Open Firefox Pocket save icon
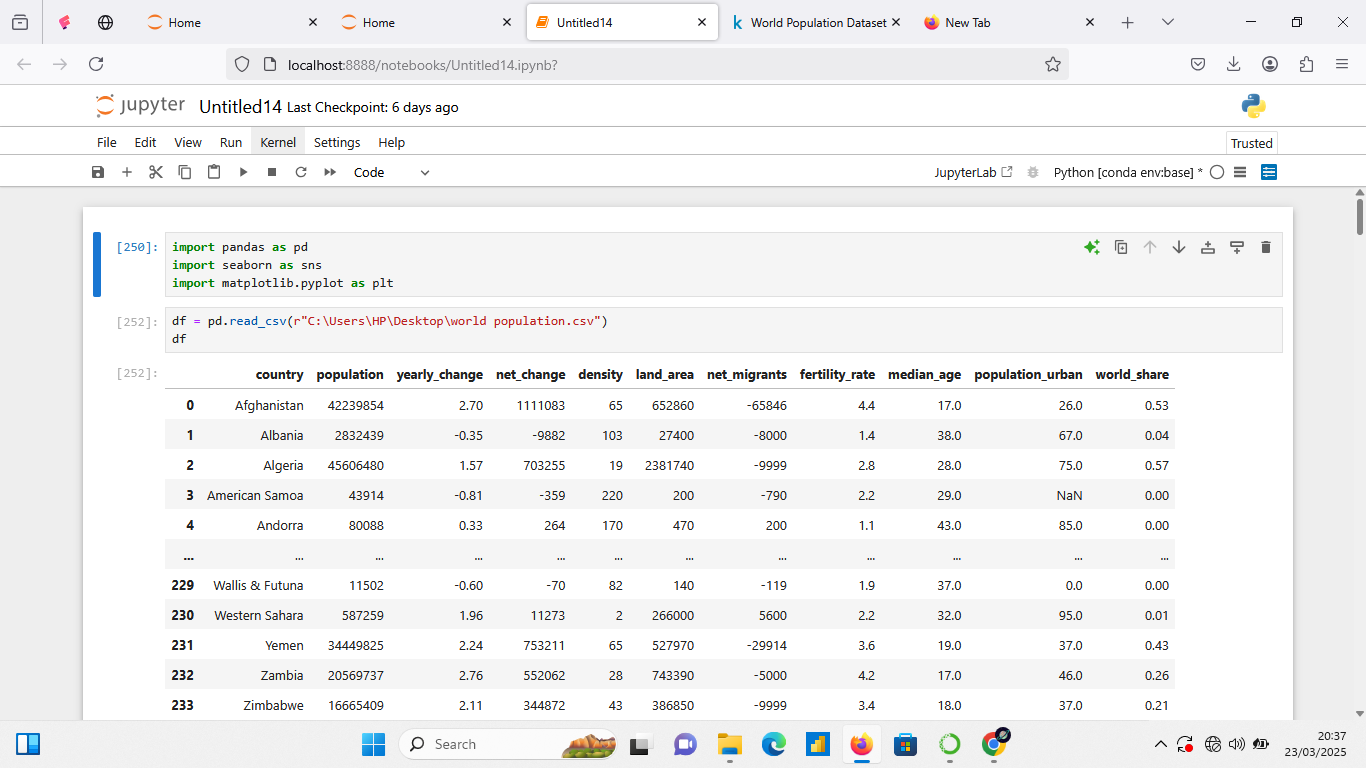Viewport: 1366px width, 768px height. 1197,64
